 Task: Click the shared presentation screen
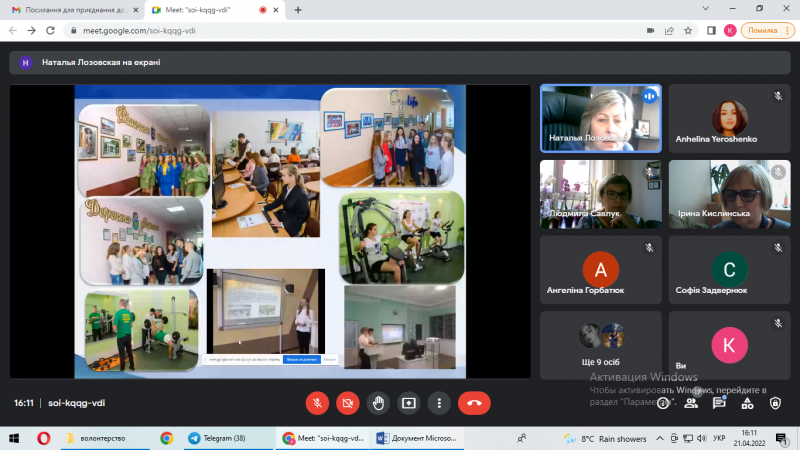click(270, 232)
